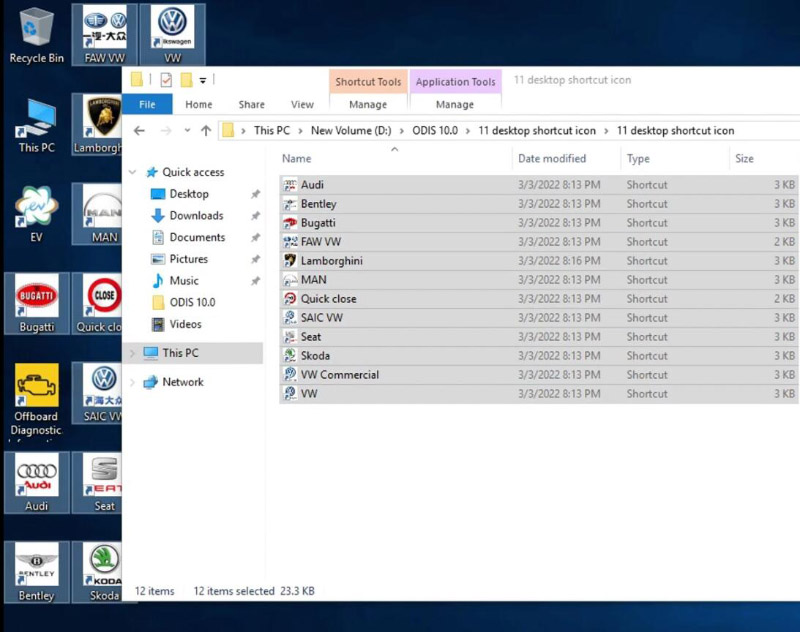Sort by Name column header
Screen dimensions: 800x632
pos(395,158)
